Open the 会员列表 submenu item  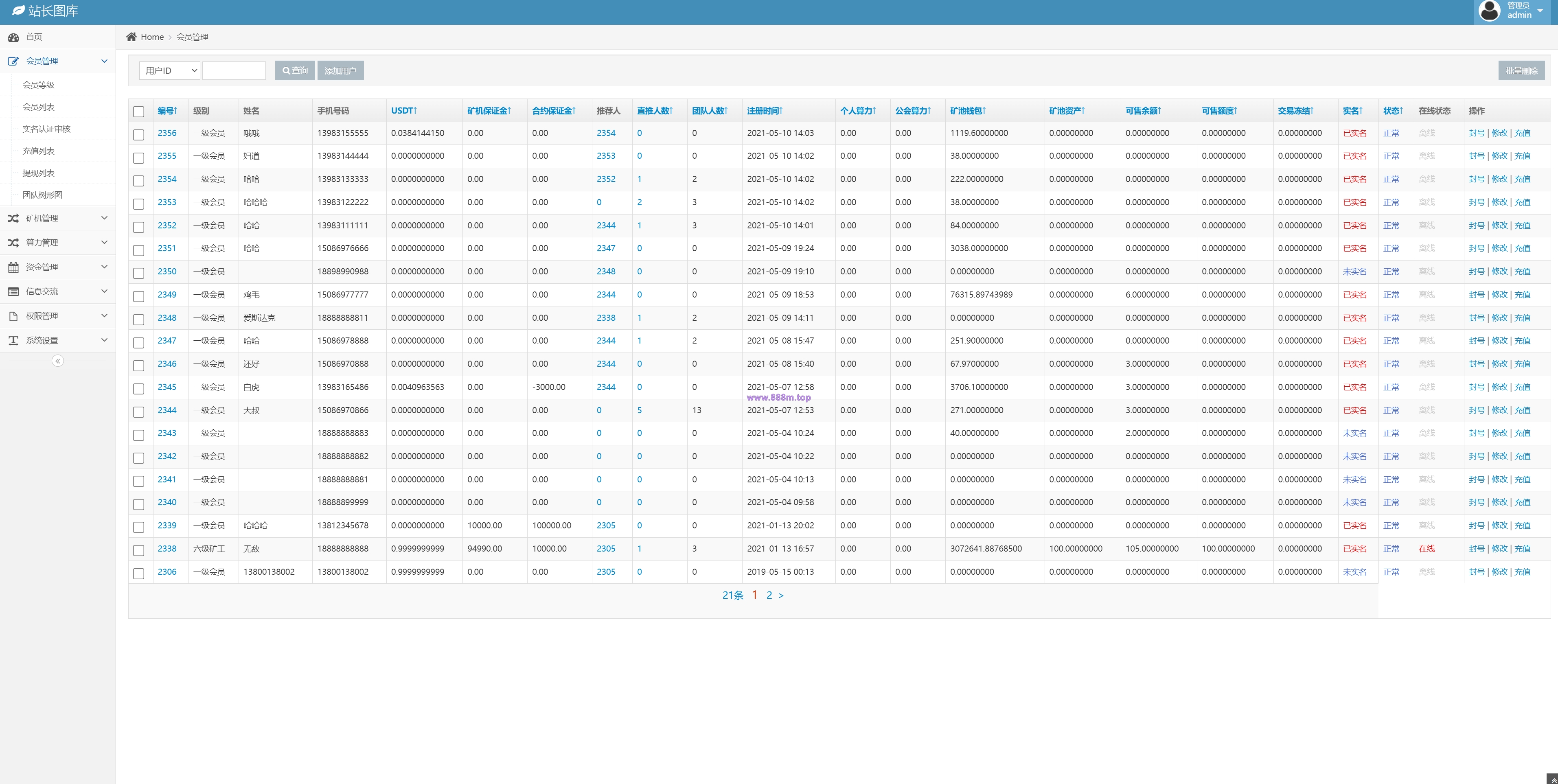coord(39,107)
